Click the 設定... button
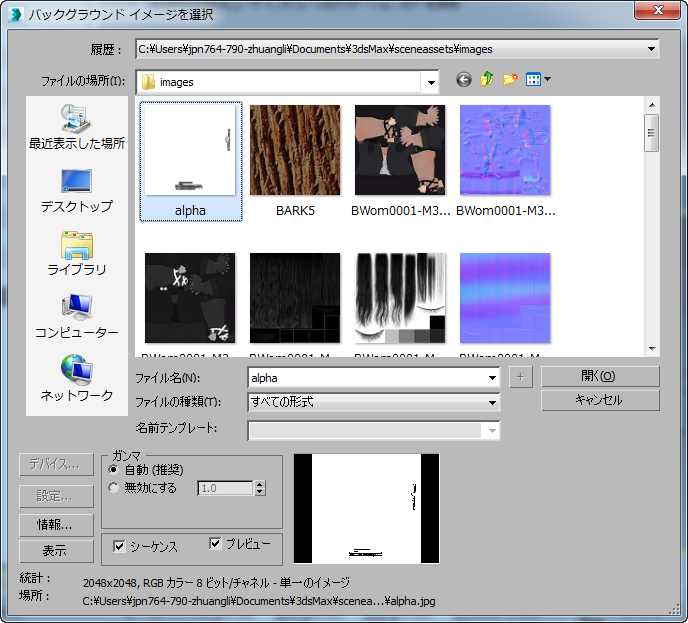Viewport: 688px width, 623px height. coord(56,496)
